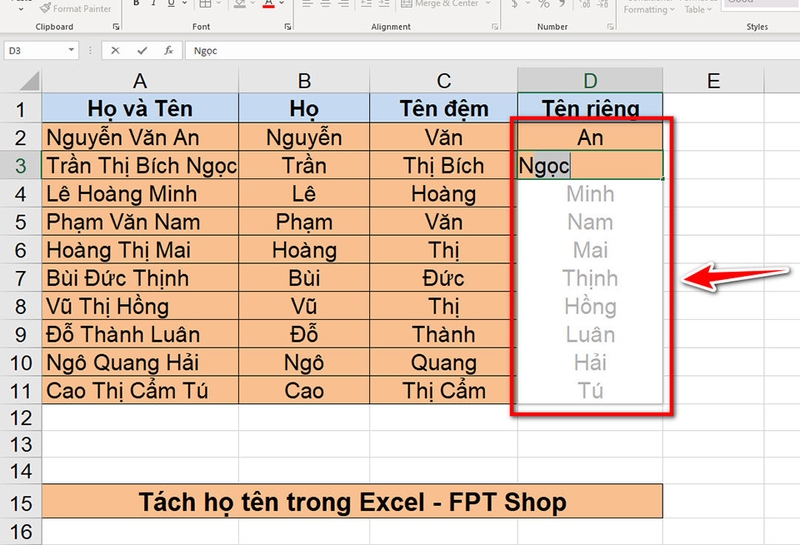The width and height of the screenshot is (800, 545).
Task: Click the Flash Fill suggestion 'Tú'
Action: point(590,390)
